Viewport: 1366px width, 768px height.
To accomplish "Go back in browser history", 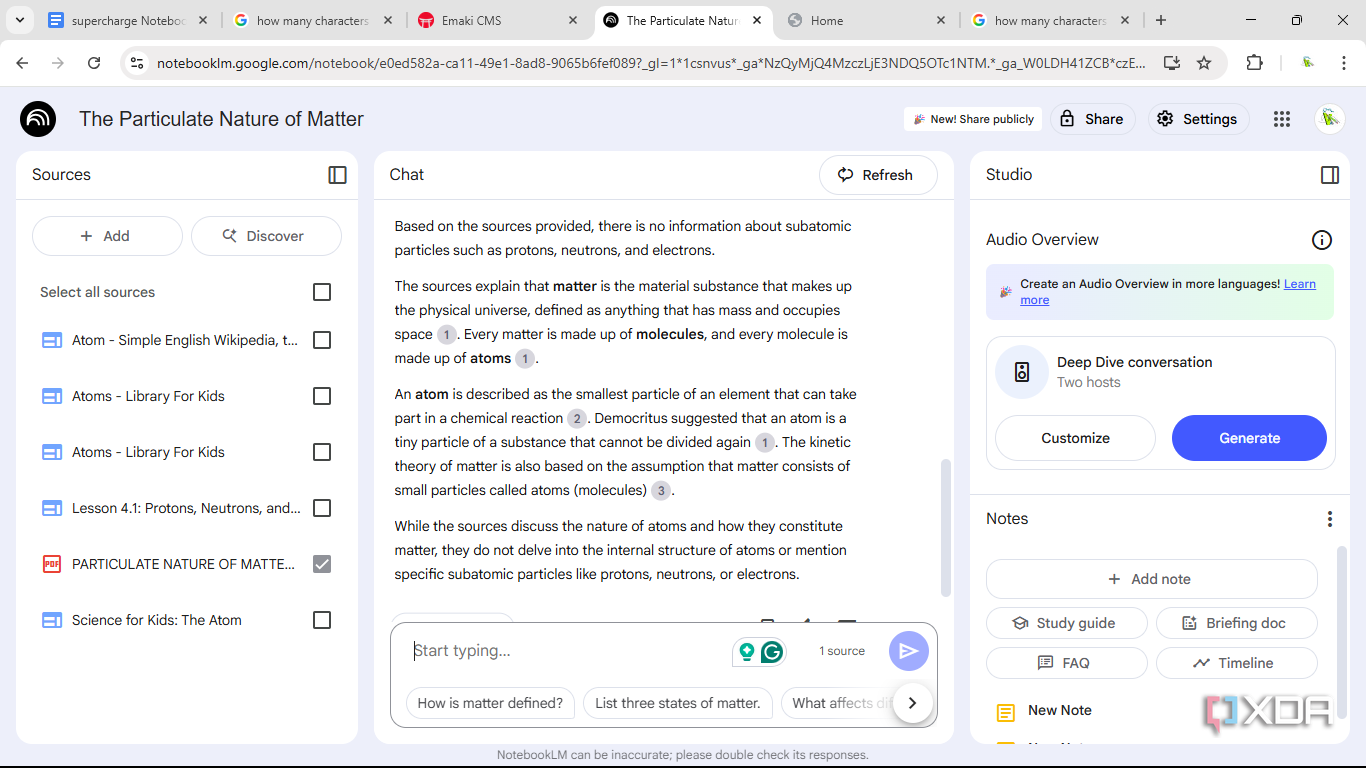I will pyautogui.click(x=22, y=63).
